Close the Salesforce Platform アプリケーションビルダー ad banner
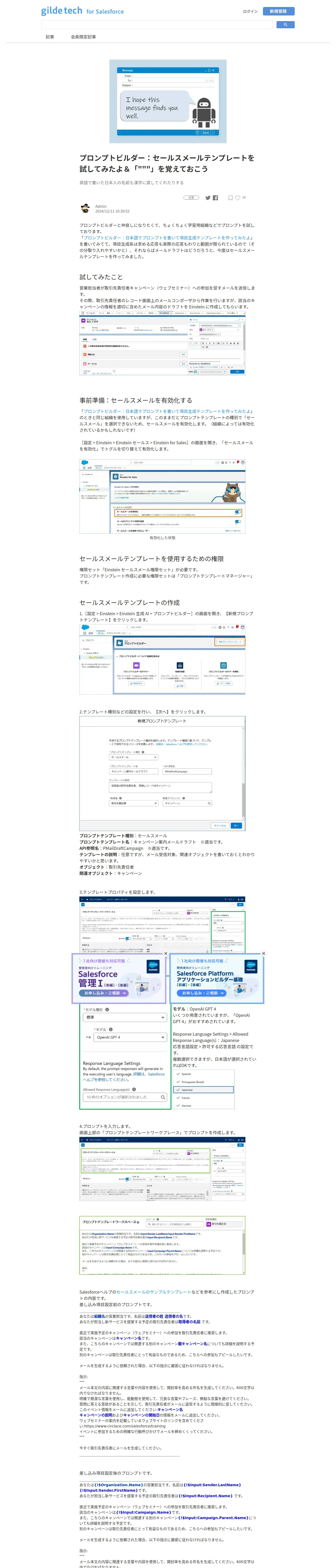The height and width of the screenshot is (1568, 336). point(264,954)
